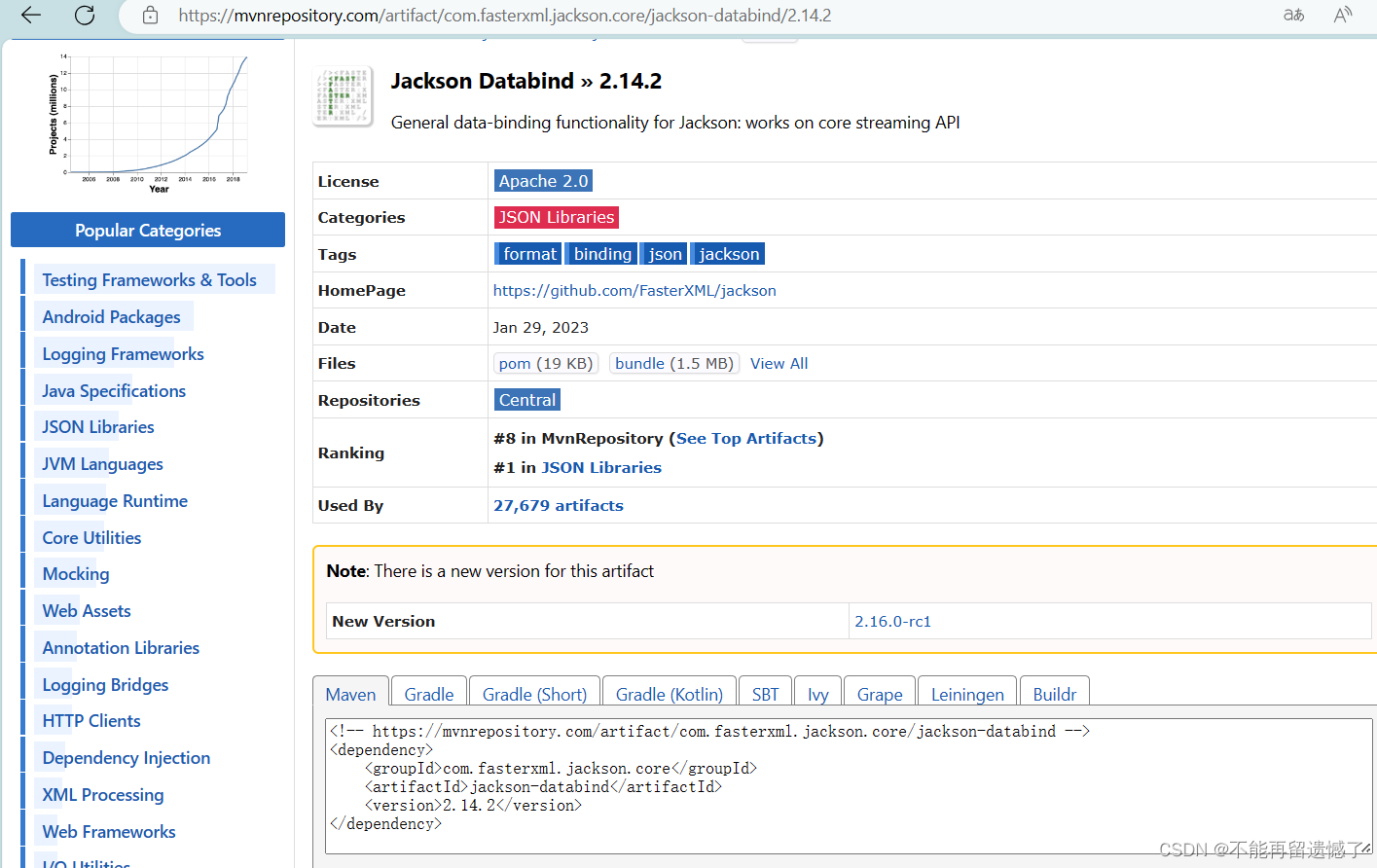
Task: Select the json tag
Action: tap(665, 254)
